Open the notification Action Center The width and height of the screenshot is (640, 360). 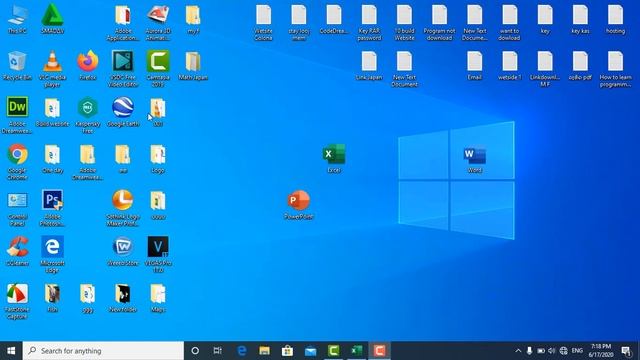pos(626,351)
